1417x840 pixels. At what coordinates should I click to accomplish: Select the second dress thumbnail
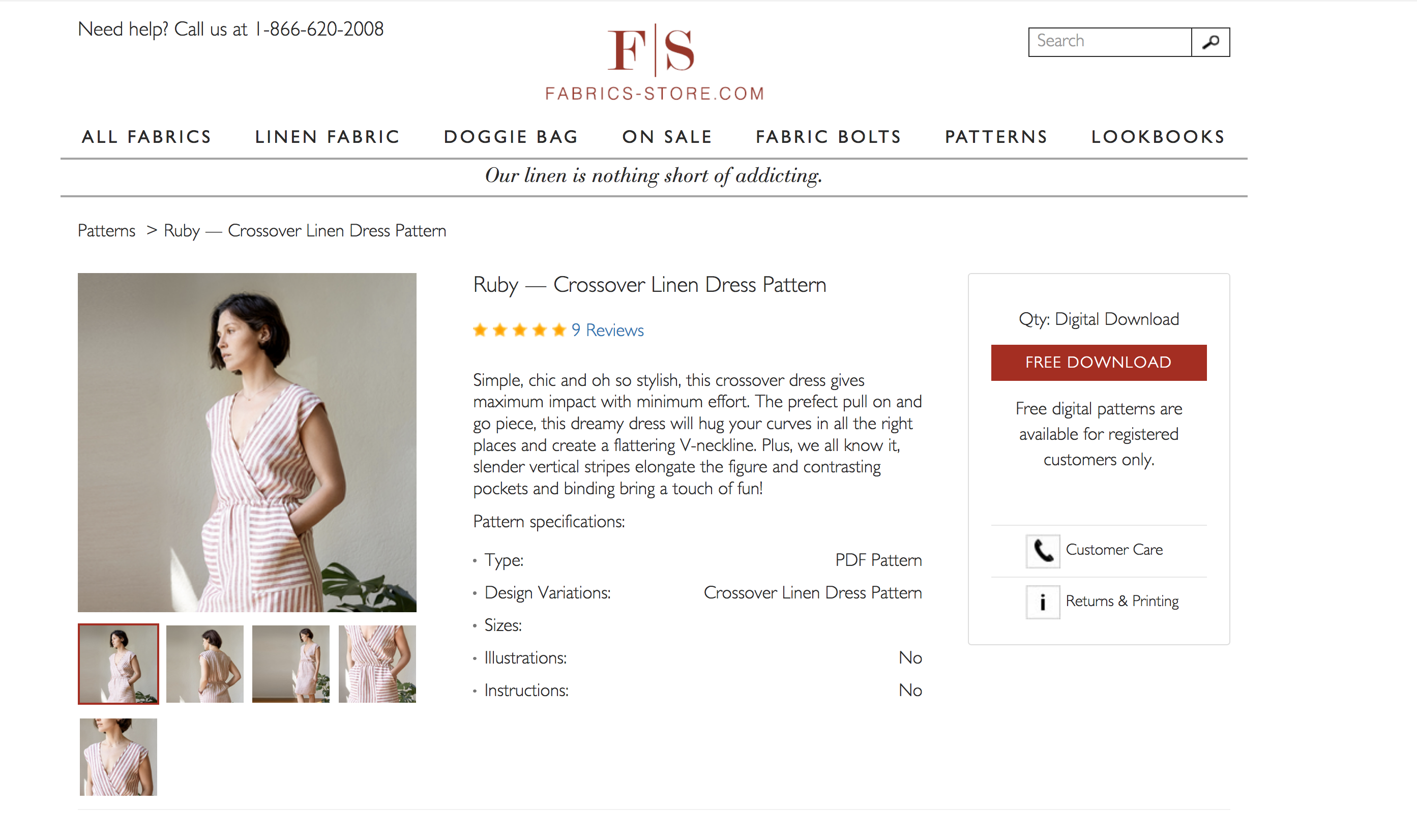click(203, 663)
